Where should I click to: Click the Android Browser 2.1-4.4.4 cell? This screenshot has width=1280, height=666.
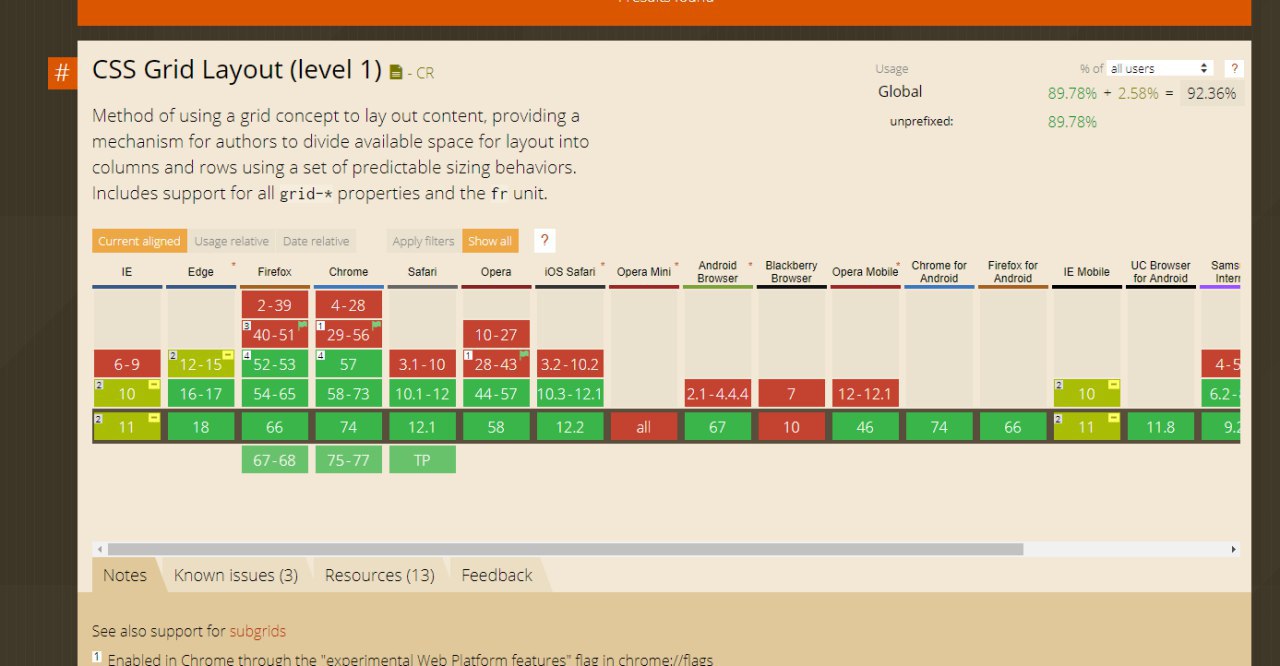[717, 394]
